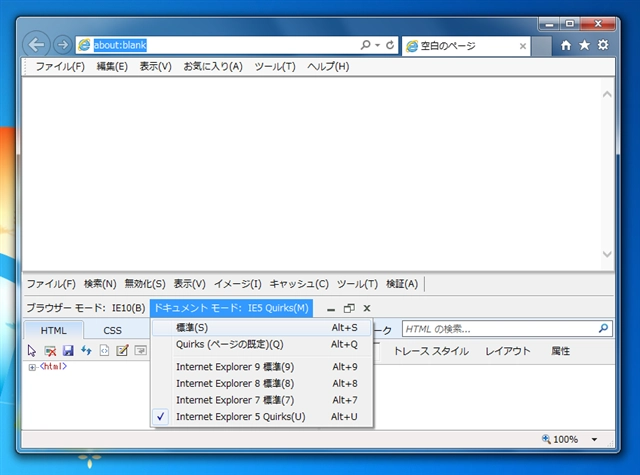Open browser 編集(E) menu
Screen dimensions: 640x475
click(112, 67)
